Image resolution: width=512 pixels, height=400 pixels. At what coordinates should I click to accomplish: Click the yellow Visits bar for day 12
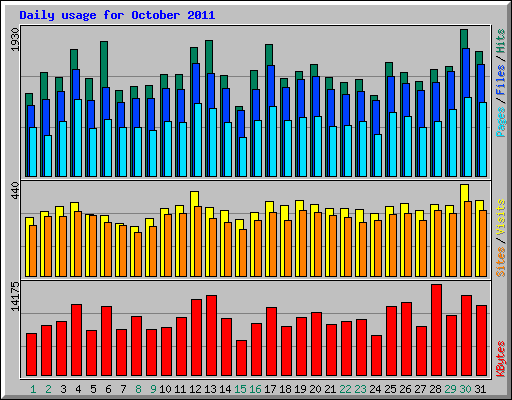195,199
